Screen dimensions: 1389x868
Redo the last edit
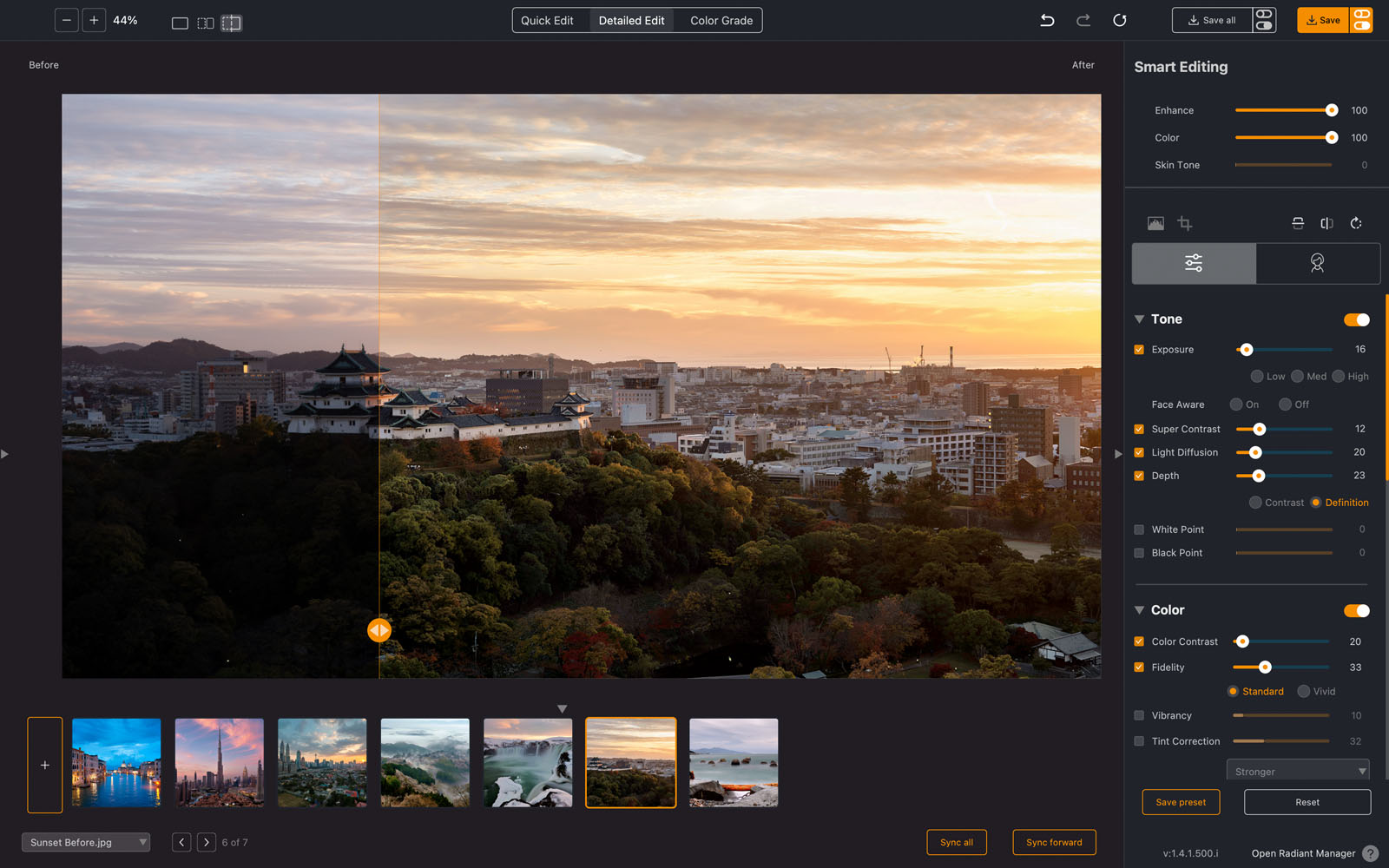pos(1083,20)
